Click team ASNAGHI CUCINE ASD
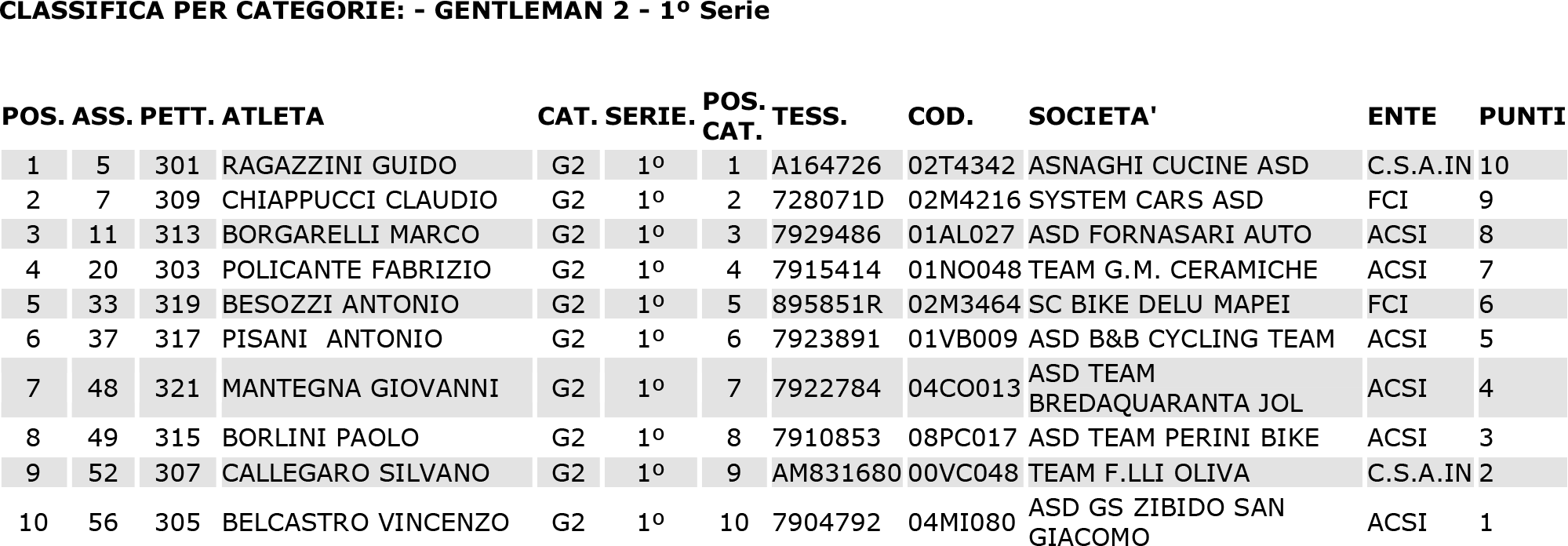 [x=1168, y=166]
